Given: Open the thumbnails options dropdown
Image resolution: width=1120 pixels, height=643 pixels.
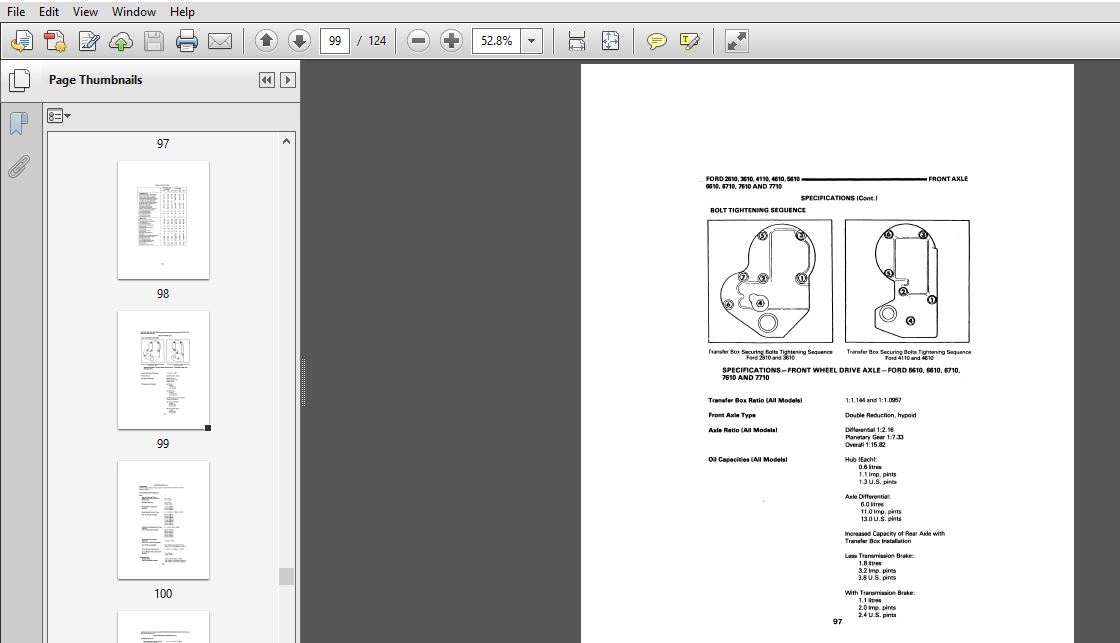Looking at the screenshot, I should coord(59,116).
